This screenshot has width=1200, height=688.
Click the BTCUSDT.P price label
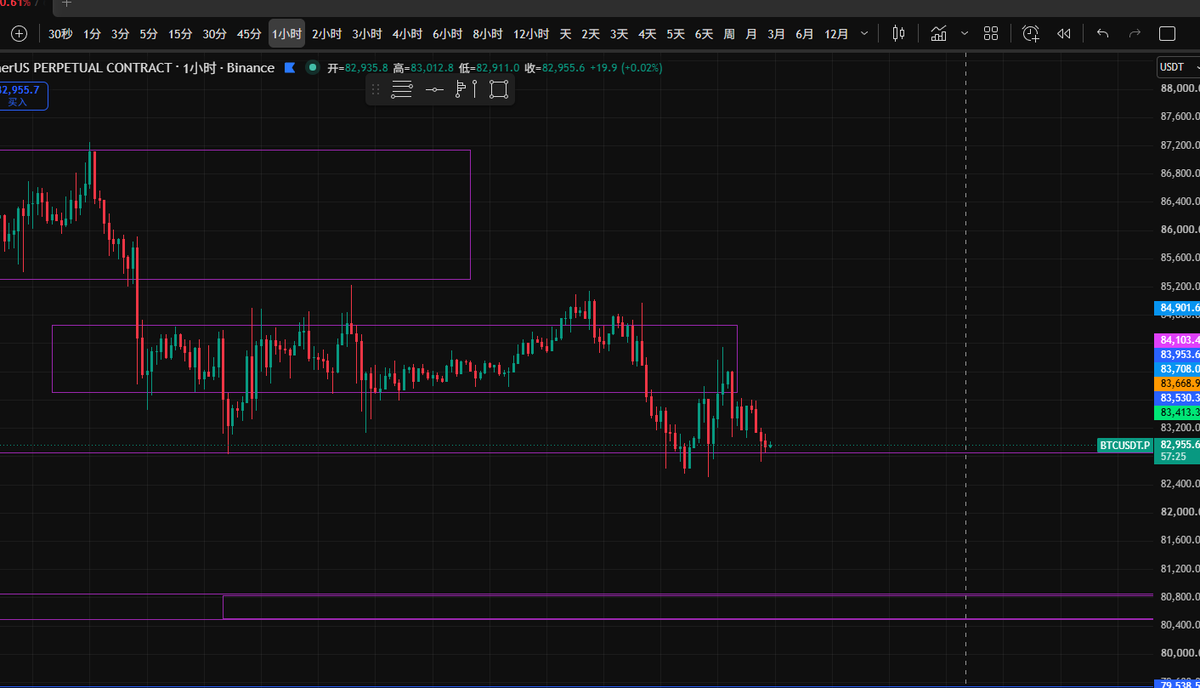(x=1125, y=444)
